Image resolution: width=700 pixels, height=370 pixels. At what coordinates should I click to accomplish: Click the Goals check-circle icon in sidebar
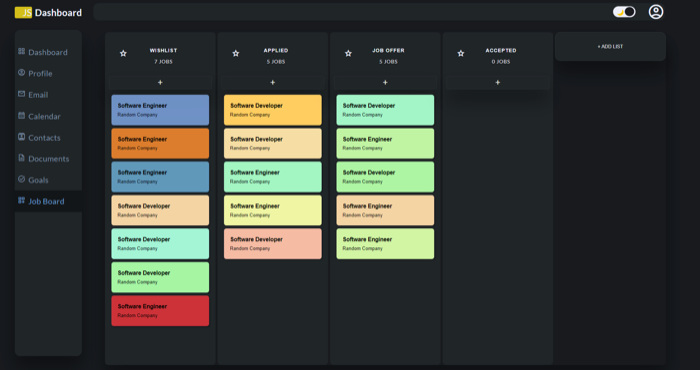[x=21, y=179]
